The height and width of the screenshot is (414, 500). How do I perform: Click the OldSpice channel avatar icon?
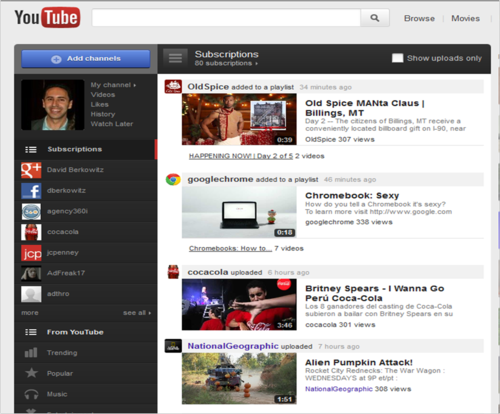[x=173, y=87]
